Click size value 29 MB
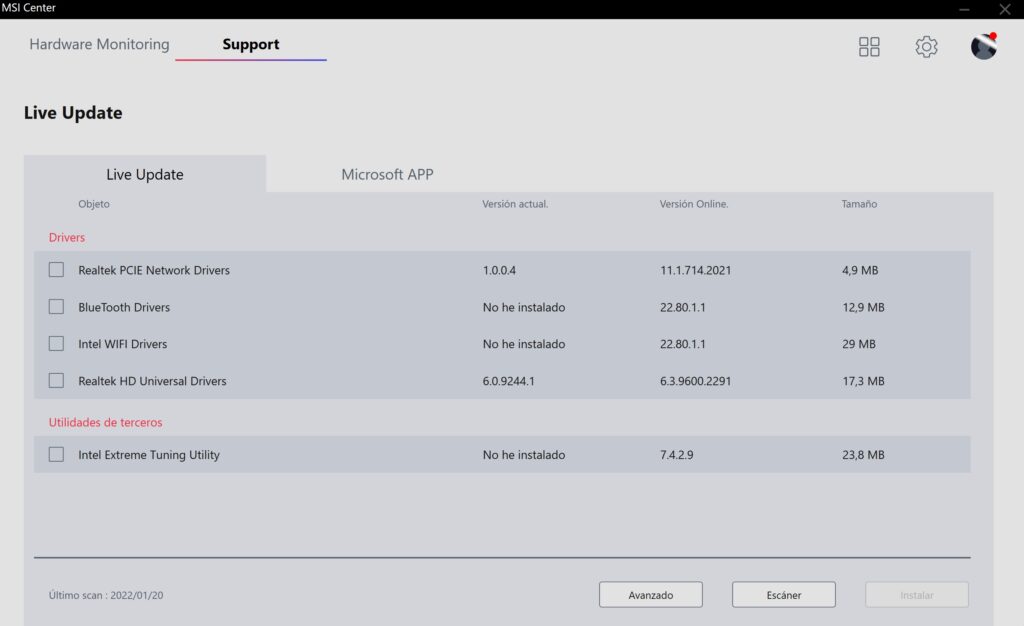 859,344
